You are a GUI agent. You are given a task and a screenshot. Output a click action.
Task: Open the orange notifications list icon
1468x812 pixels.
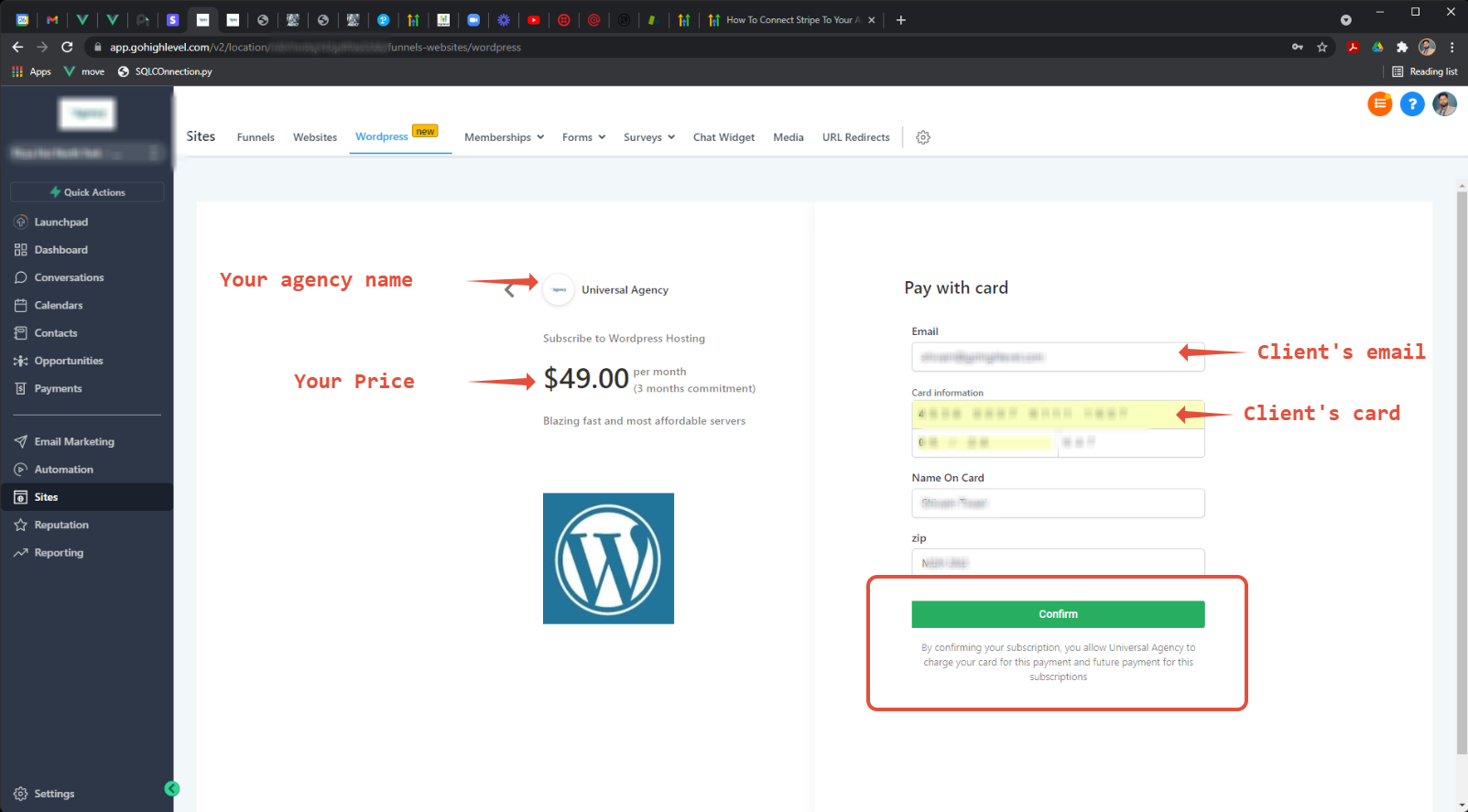click(1380, 104)
